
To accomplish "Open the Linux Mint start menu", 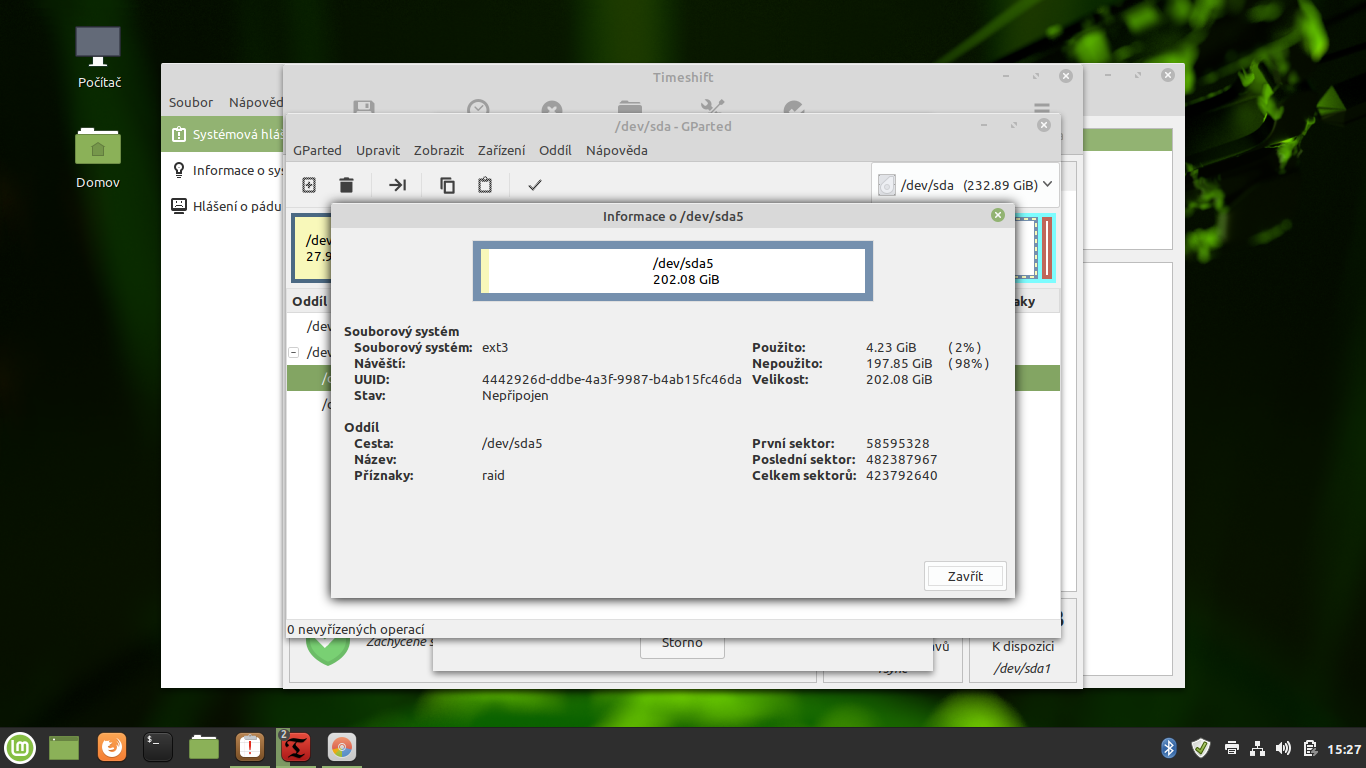I will click(20, 747).
